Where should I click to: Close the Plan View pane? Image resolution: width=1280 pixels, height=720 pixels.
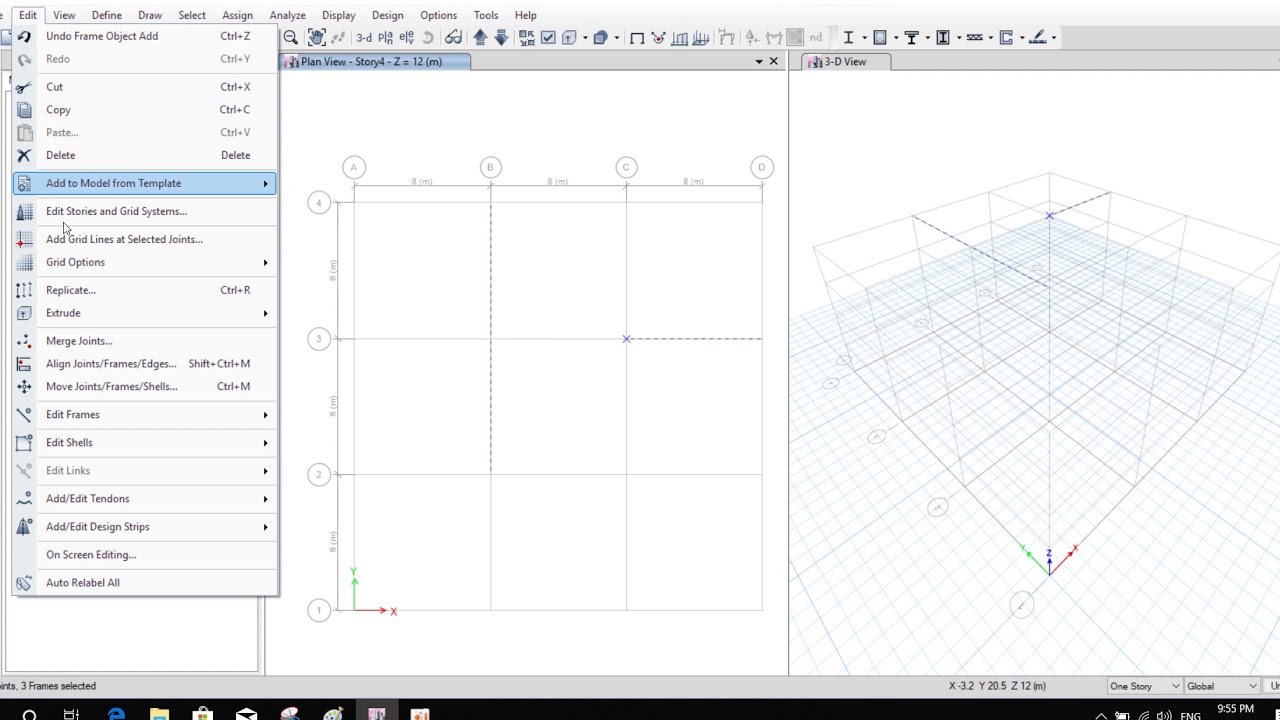click(x=773, y=61)
